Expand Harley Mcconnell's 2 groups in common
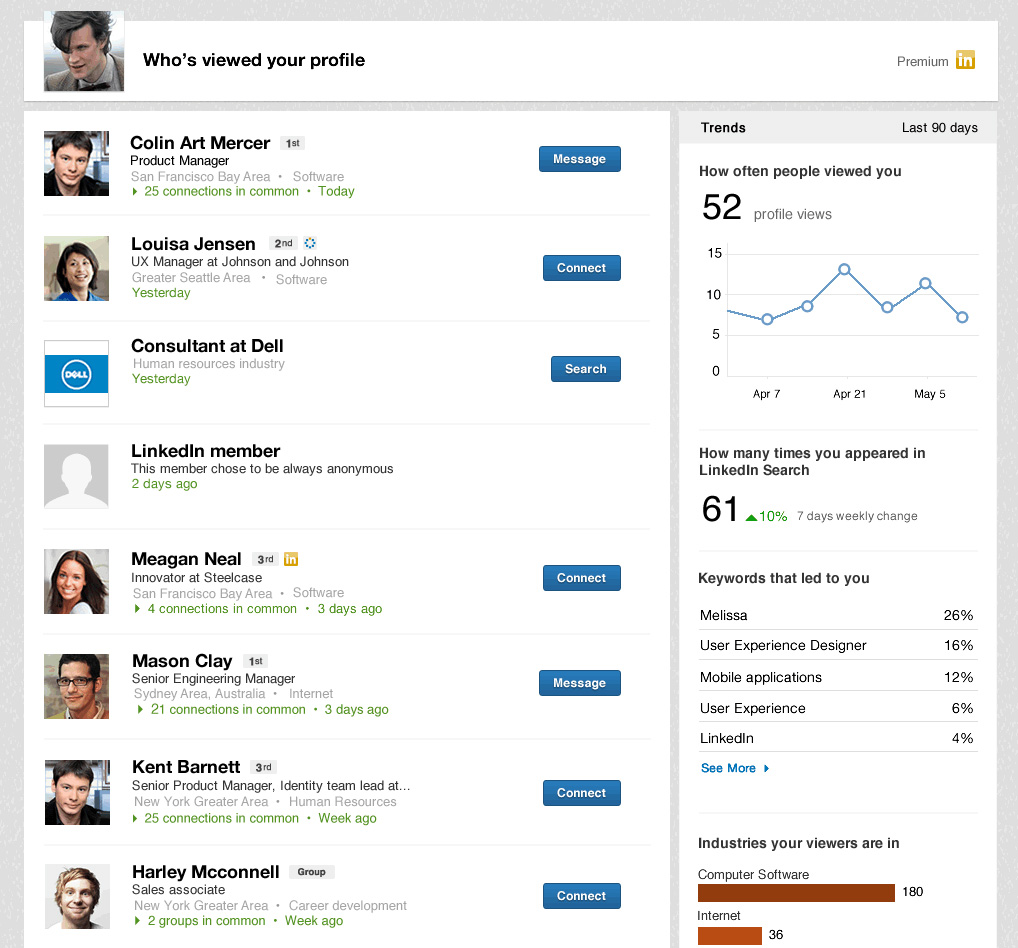 coord(205,920)
